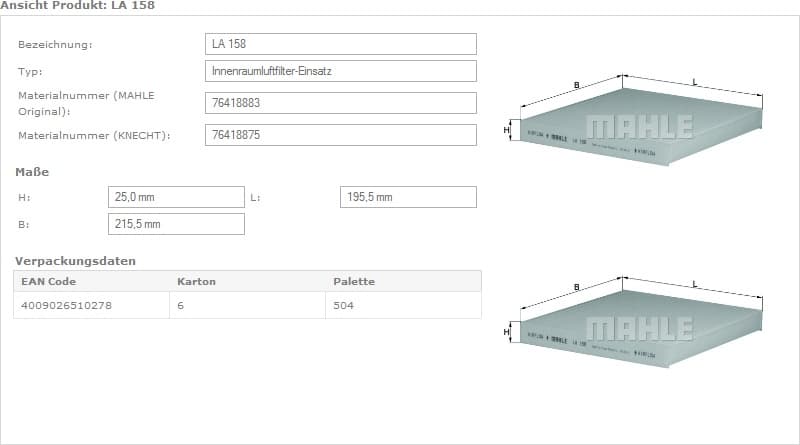Click the KNECHT material number field 76418875
The width and height of the screenshot is (800, 445).
point(340,134)
